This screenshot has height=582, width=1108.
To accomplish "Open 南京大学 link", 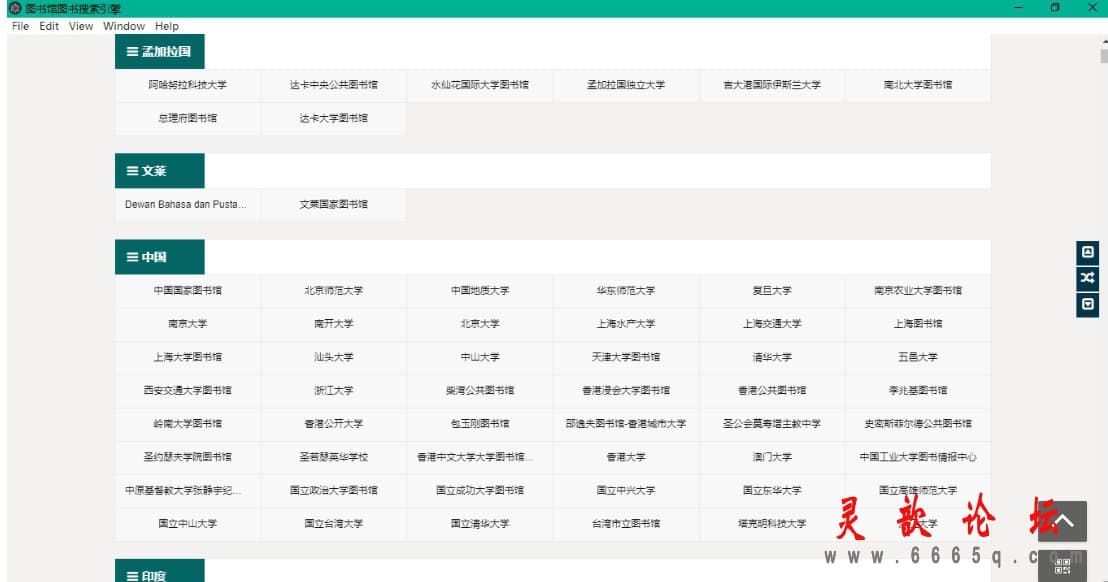I will click(x=188, y=323).
